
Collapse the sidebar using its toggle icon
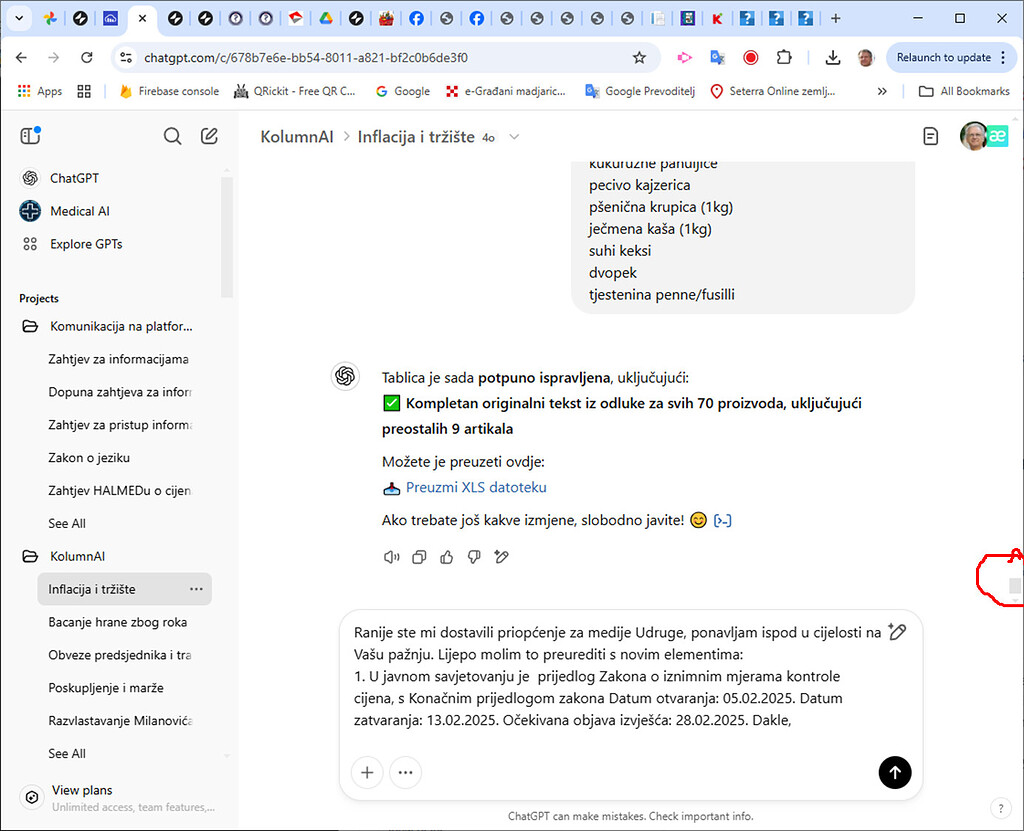[30, 135]
